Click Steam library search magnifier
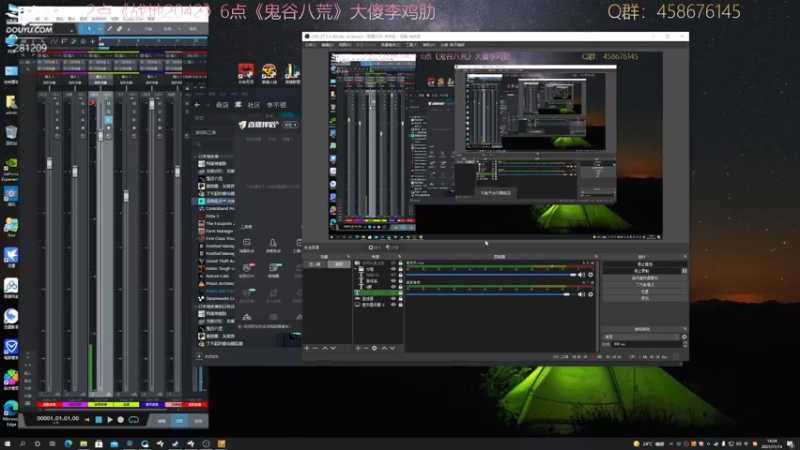The width and height of the screenshot is (800, 450). [x=198, y=144]
